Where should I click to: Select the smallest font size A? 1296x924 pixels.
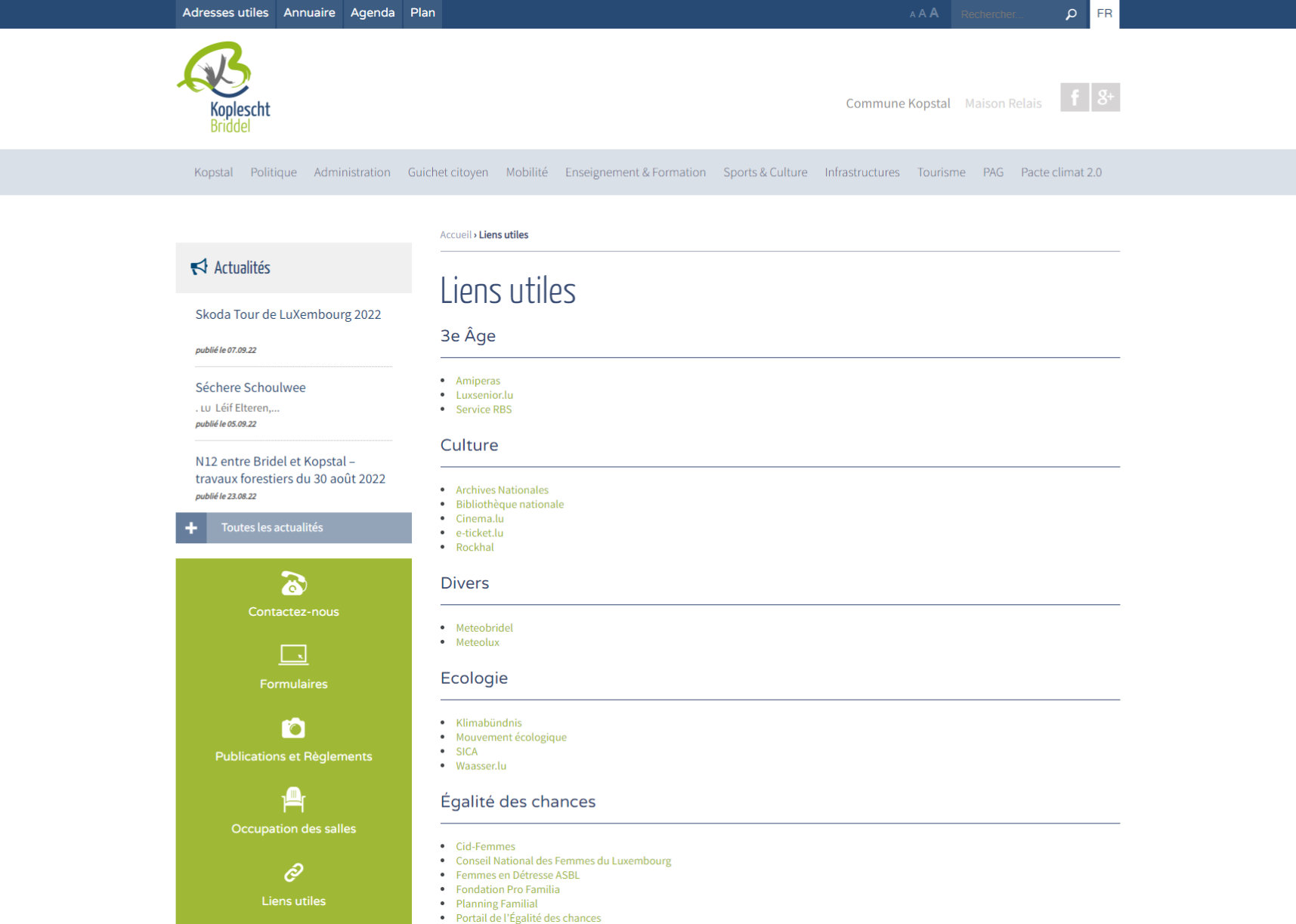(912, 14)
